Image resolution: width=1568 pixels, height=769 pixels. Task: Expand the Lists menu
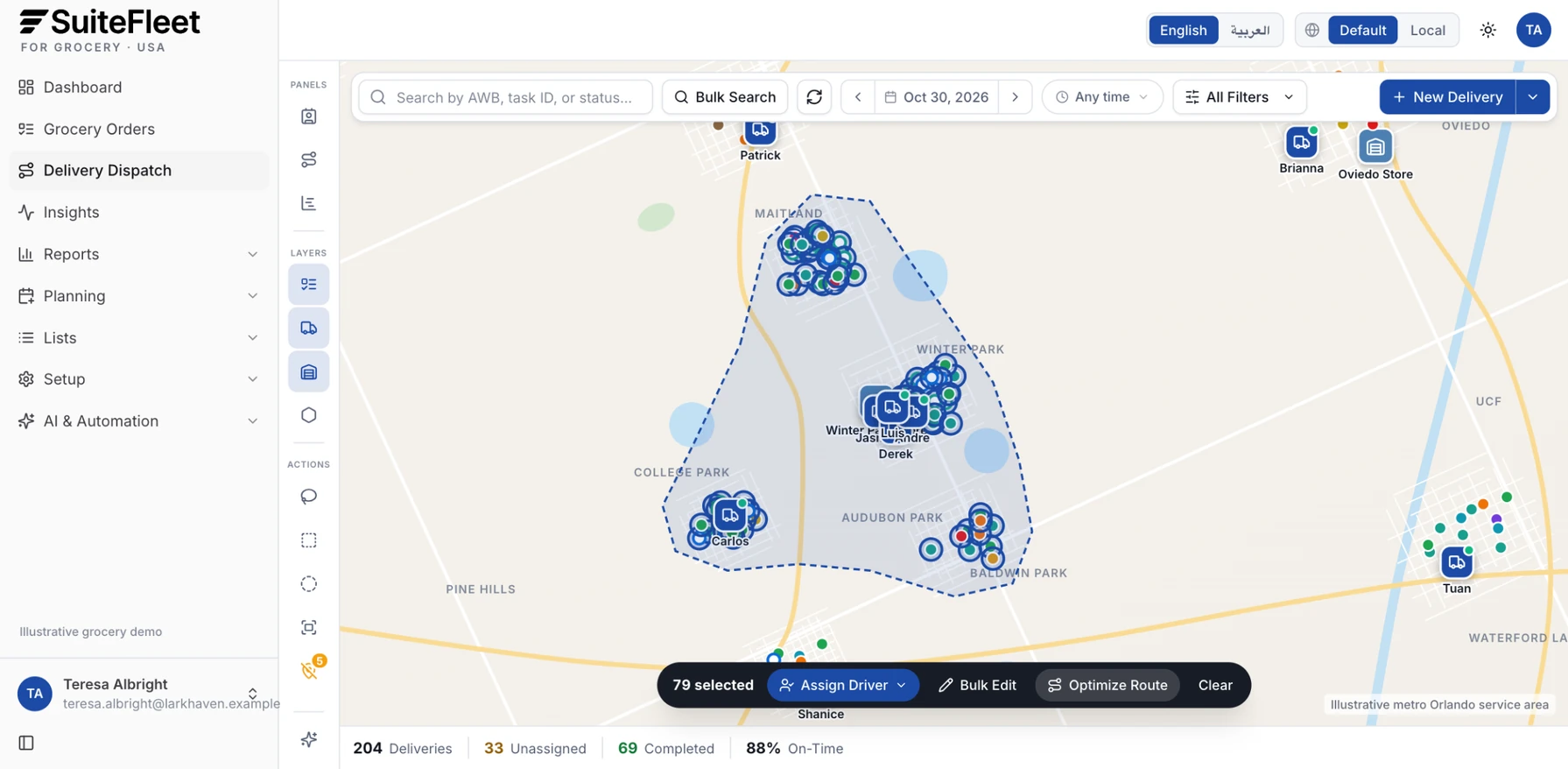(139, 338)
